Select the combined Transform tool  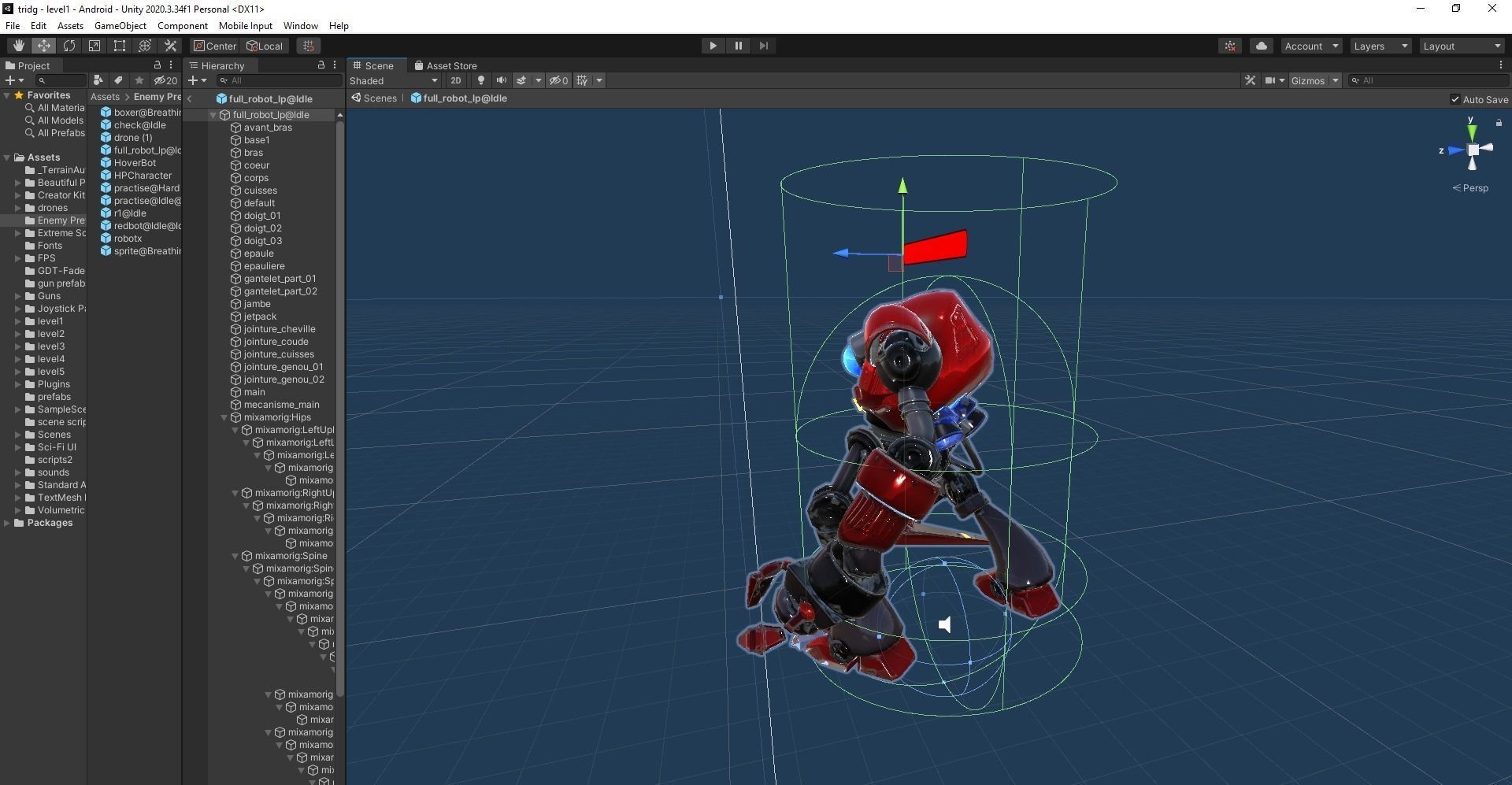click(x=144, y=46)
